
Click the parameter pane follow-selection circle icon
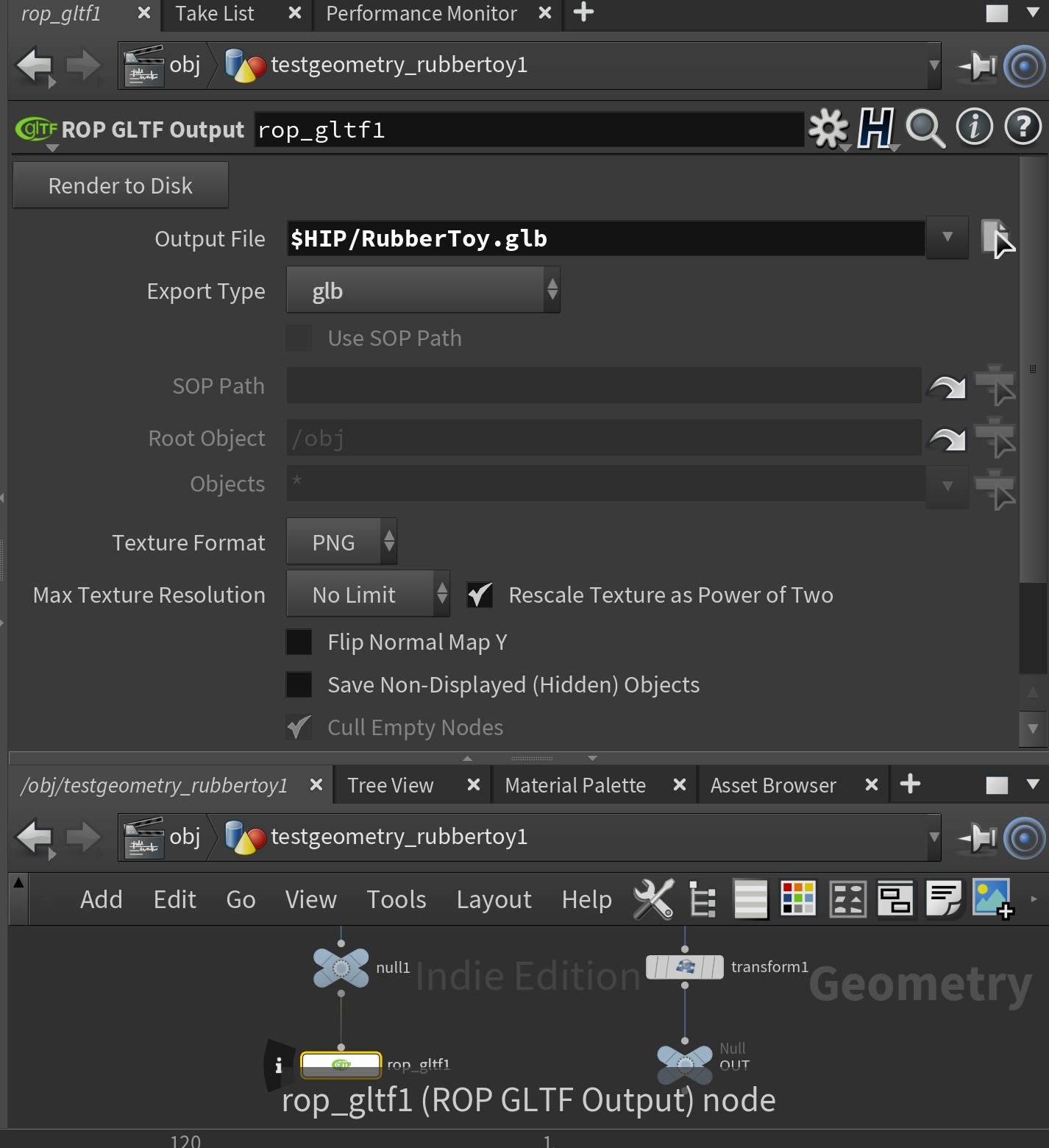(1025, 66)
